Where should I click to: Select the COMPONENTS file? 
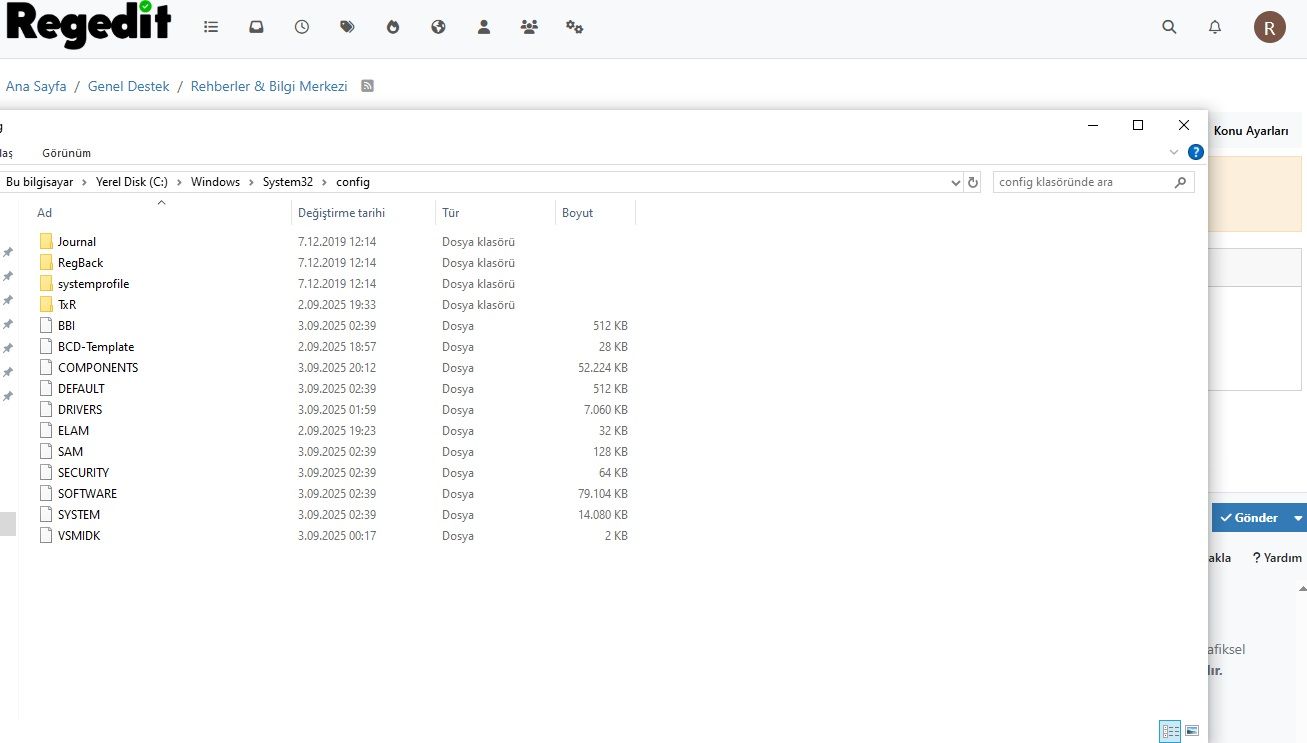tap(98, 367)
